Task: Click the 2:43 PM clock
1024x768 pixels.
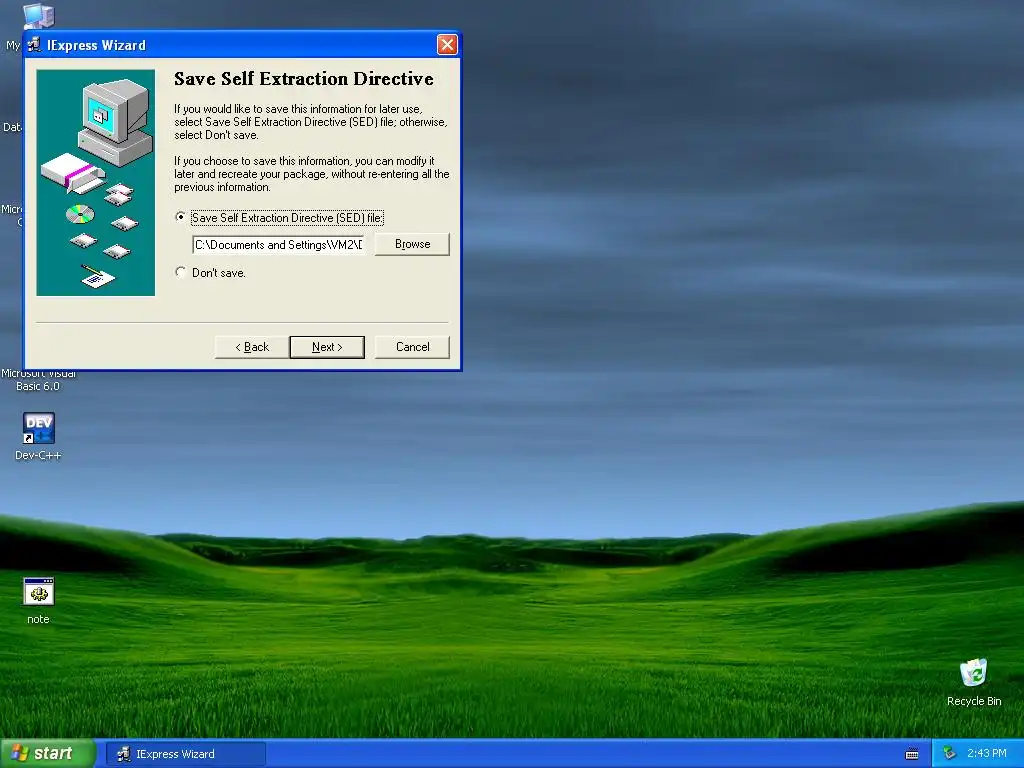Action: pyautogui.click(x=987, y=753)
